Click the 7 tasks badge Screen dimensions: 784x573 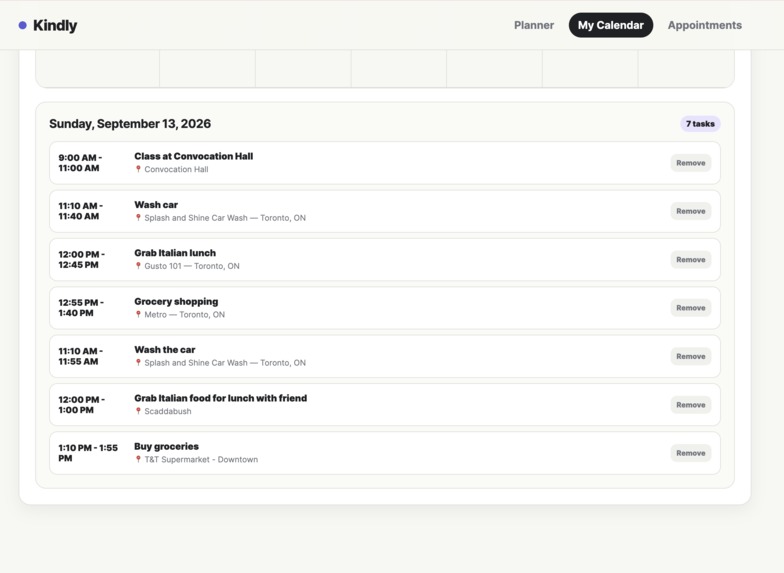pos(700,124)
